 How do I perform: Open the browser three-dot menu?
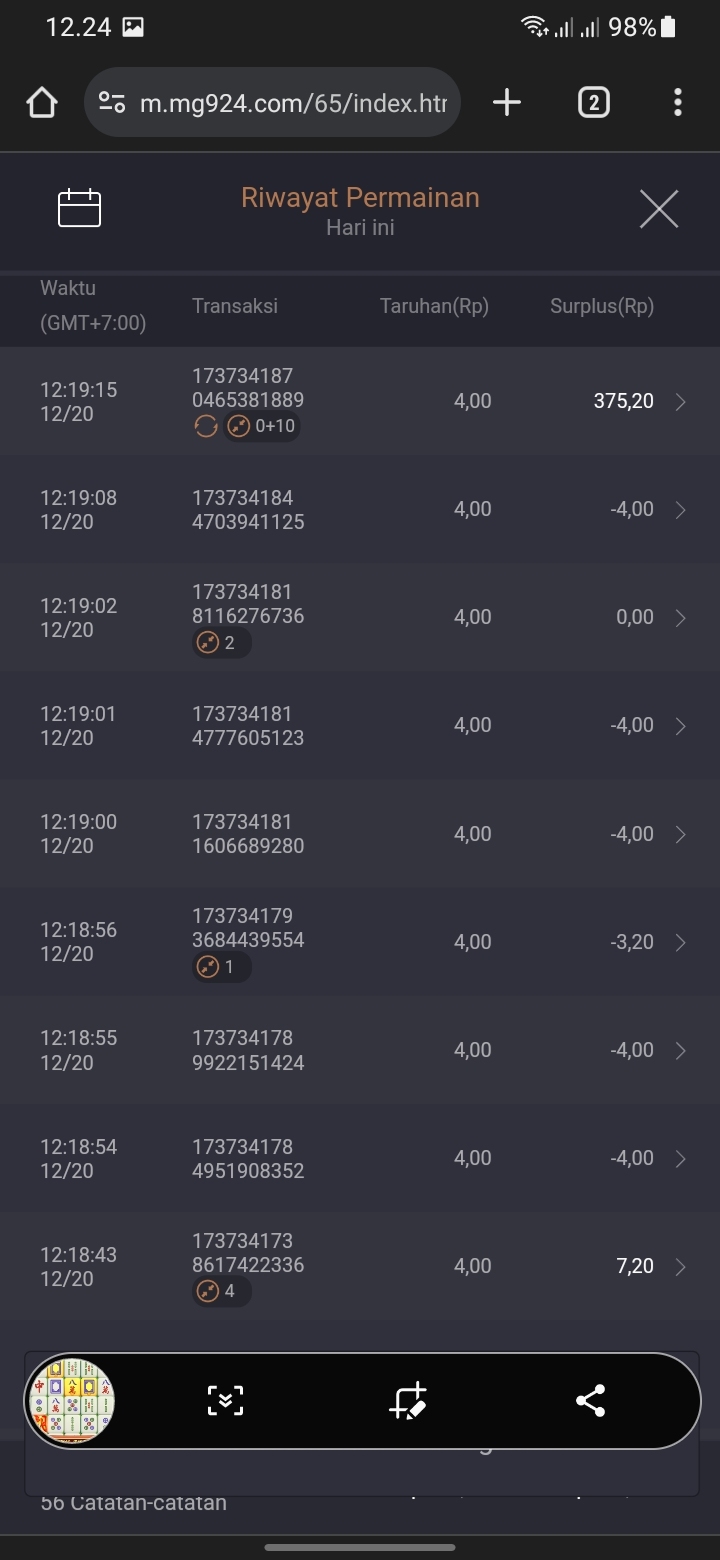[677, 102]
